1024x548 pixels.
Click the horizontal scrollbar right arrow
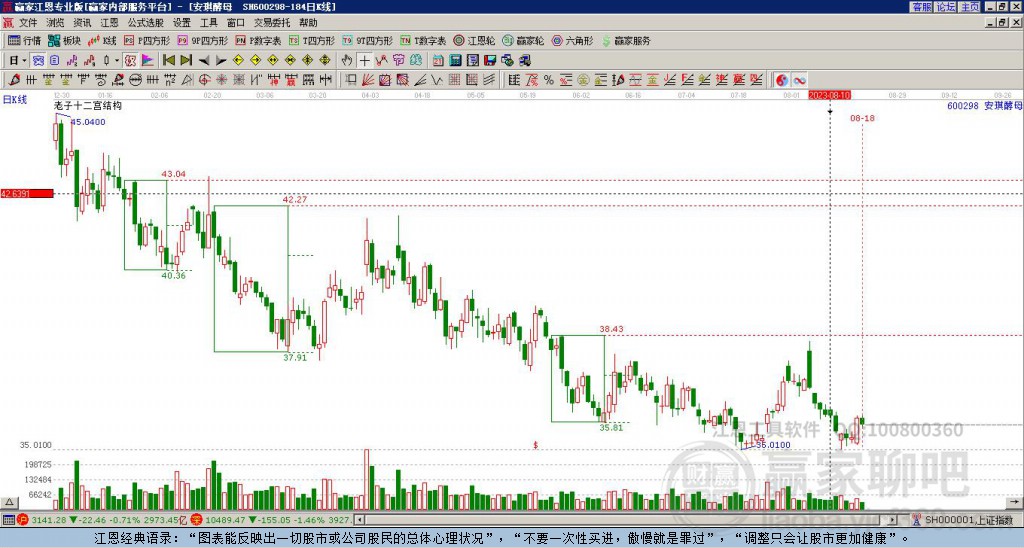[893, 520]
